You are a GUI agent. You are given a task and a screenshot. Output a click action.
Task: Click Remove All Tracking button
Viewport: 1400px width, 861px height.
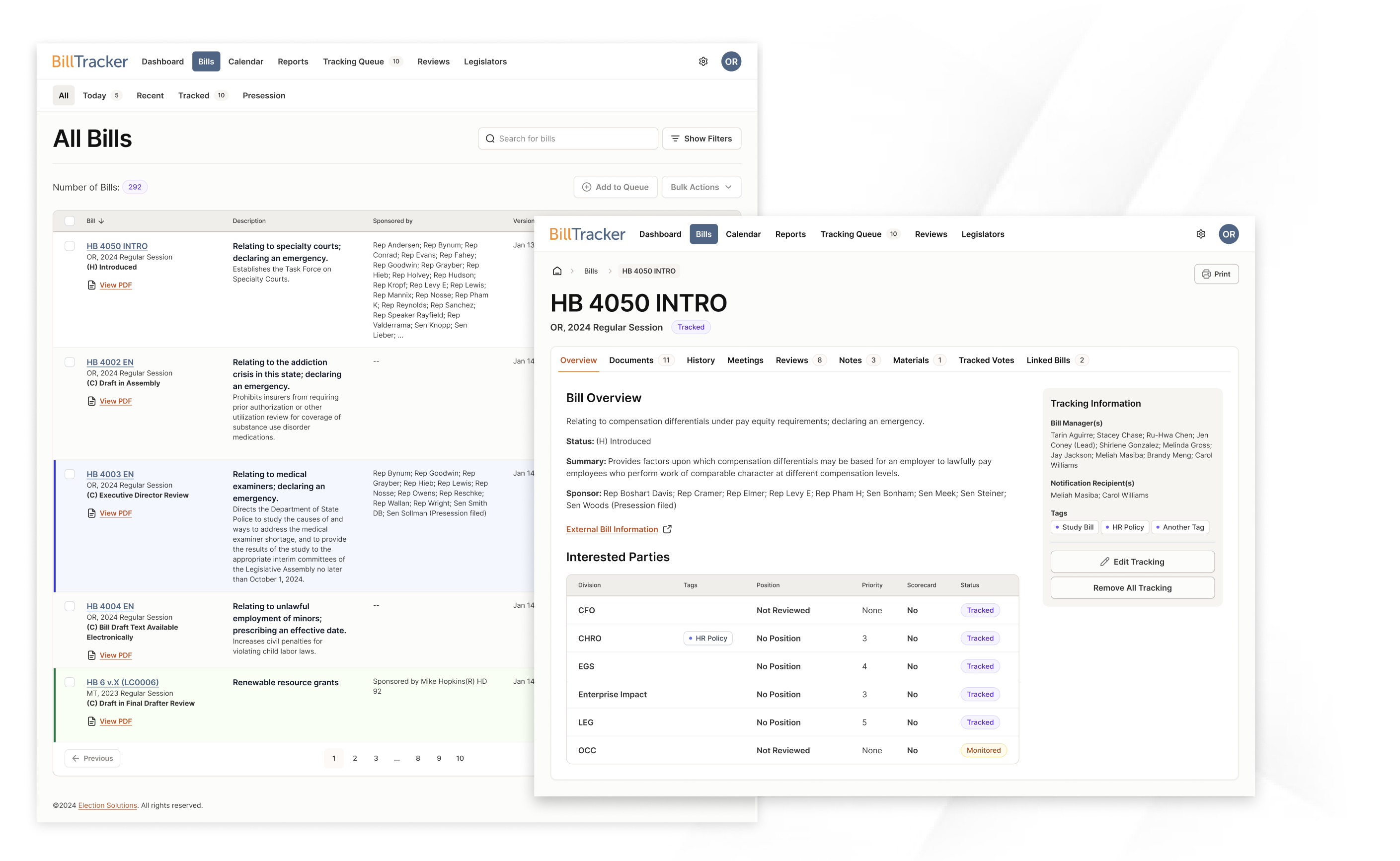[x=1132, y=588]
